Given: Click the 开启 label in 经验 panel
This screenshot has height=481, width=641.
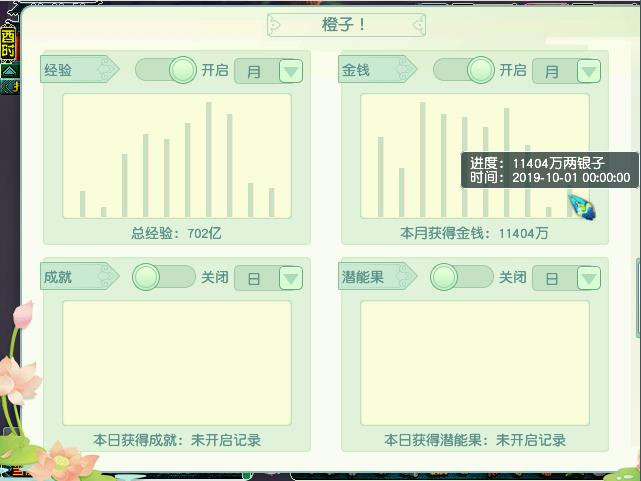Looking at the screenshot, I should tap(215, 70).
